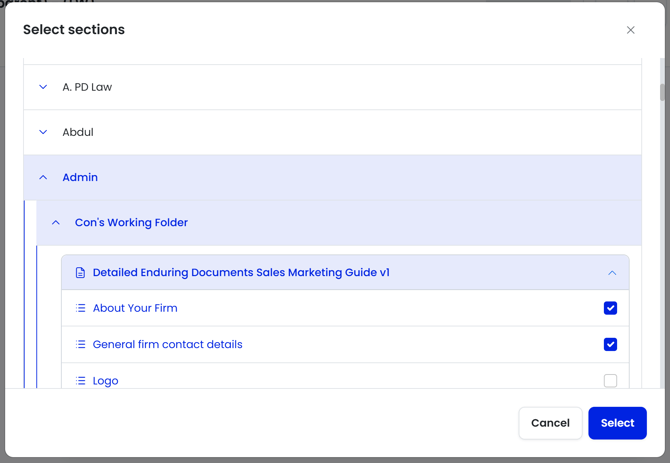Viewport: 670px width, 463px height.
Task: Collapse Con's Working Folder chevron
Action: point(56,223)
